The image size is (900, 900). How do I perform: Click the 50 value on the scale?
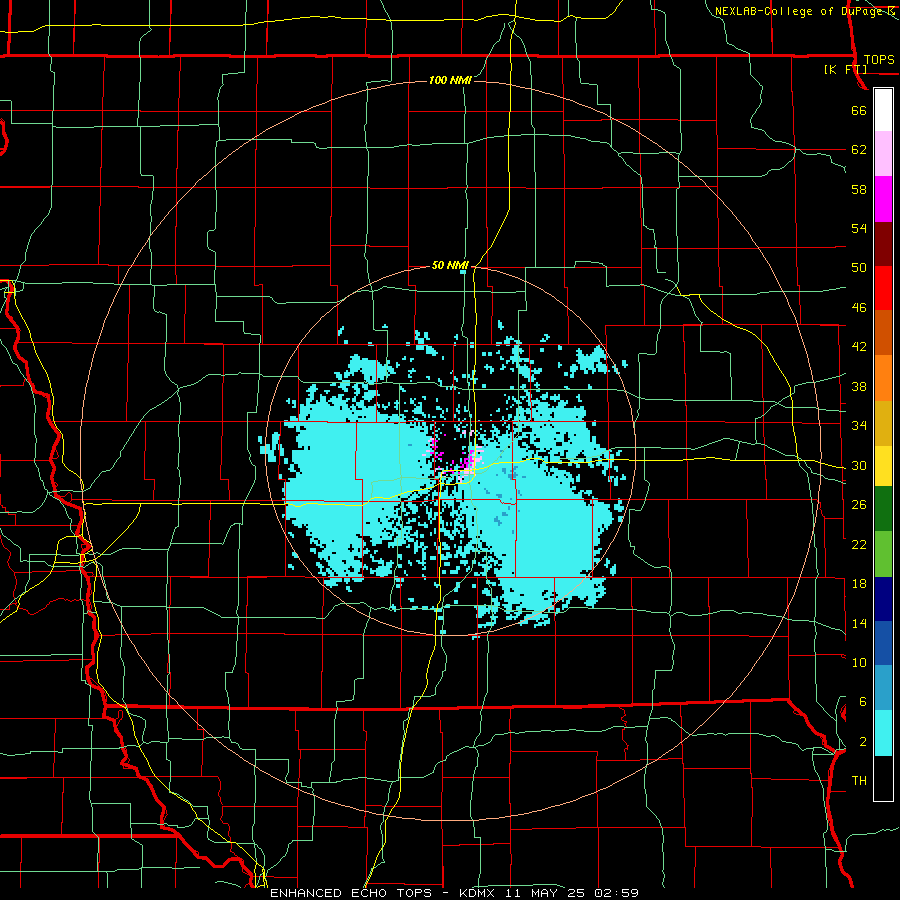tap(859, 267)
